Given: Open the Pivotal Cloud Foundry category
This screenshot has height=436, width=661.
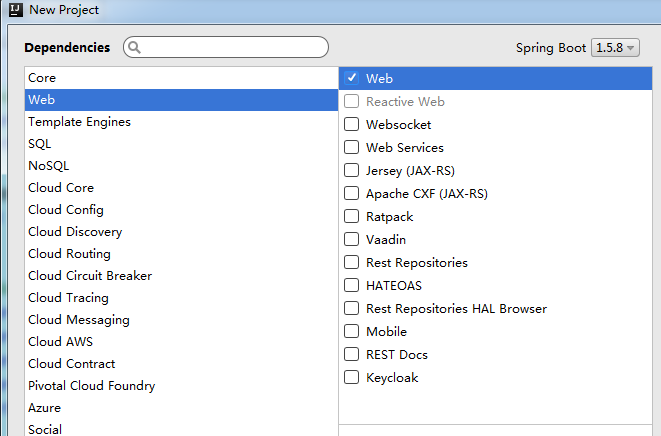Looking at the screenshot, I should [x=181, y=385].
